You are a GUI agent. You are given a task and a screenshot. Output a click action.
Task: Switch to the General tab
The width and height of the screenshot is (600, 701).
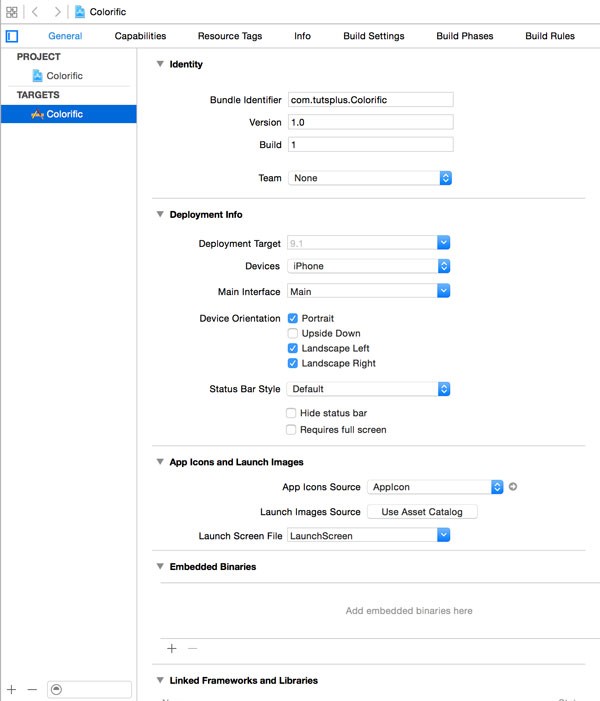click(x=65, y=36)
